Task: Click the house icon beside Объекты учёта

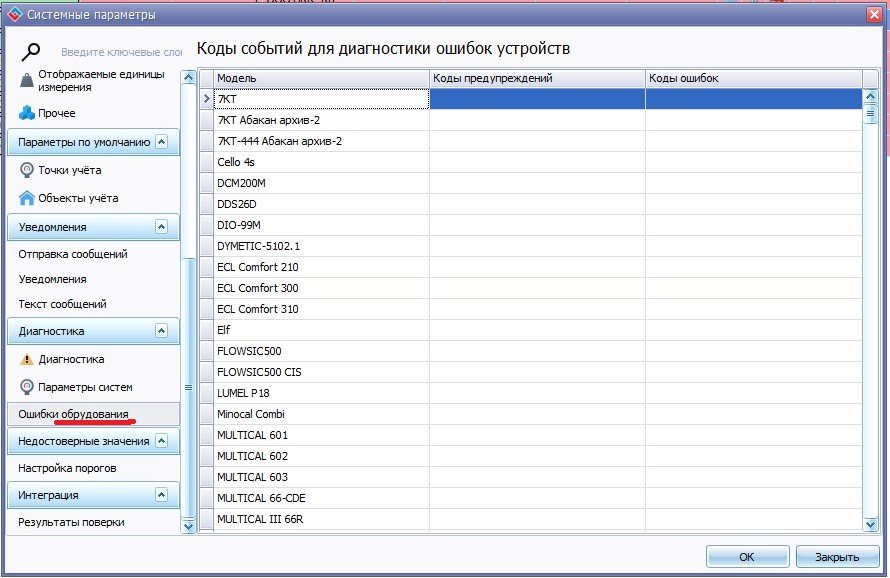Action: tap(26, 198)
